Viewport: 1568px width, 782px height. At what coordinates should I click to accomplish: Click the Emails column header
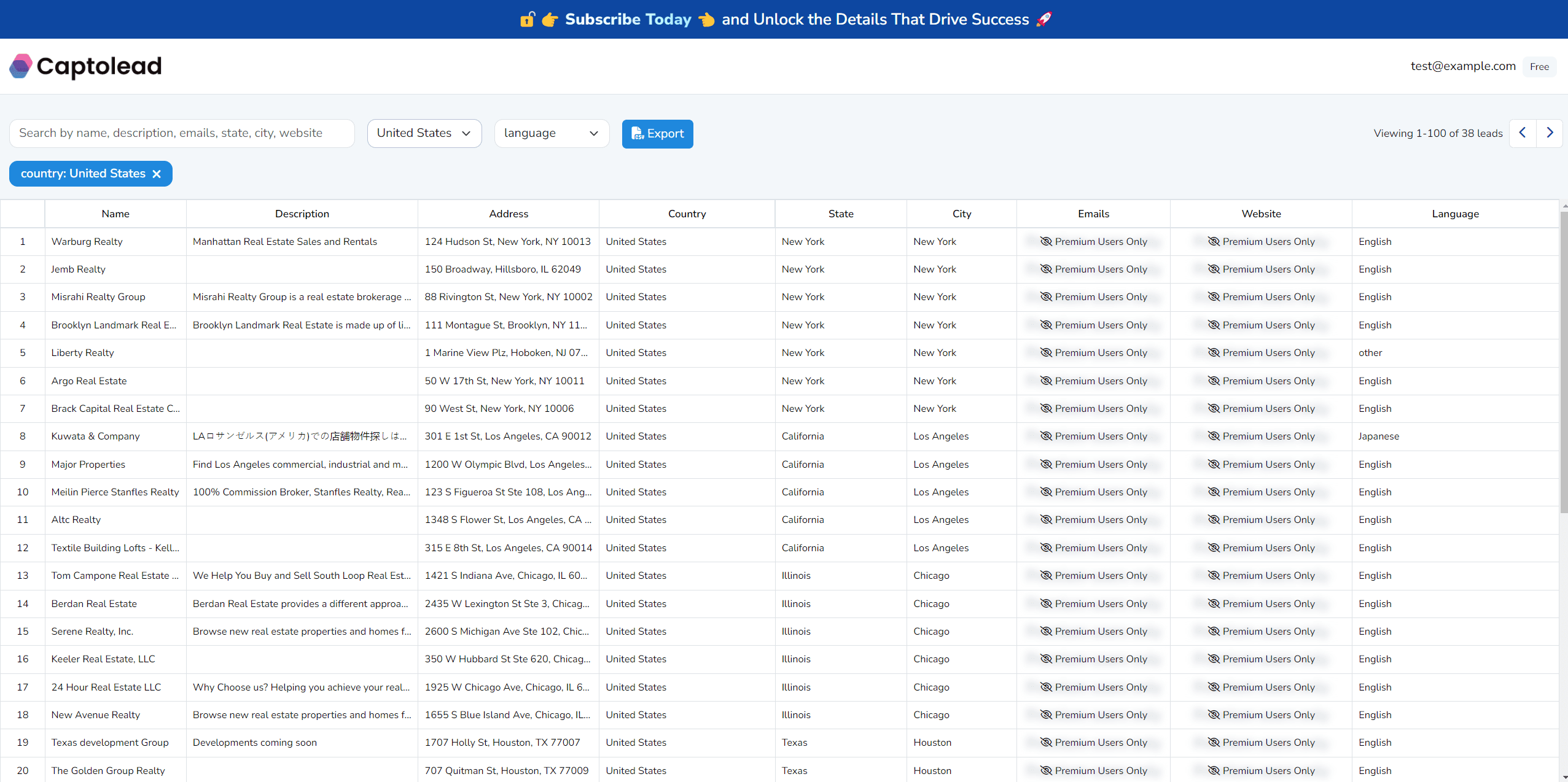click(x=1093, y=214)
